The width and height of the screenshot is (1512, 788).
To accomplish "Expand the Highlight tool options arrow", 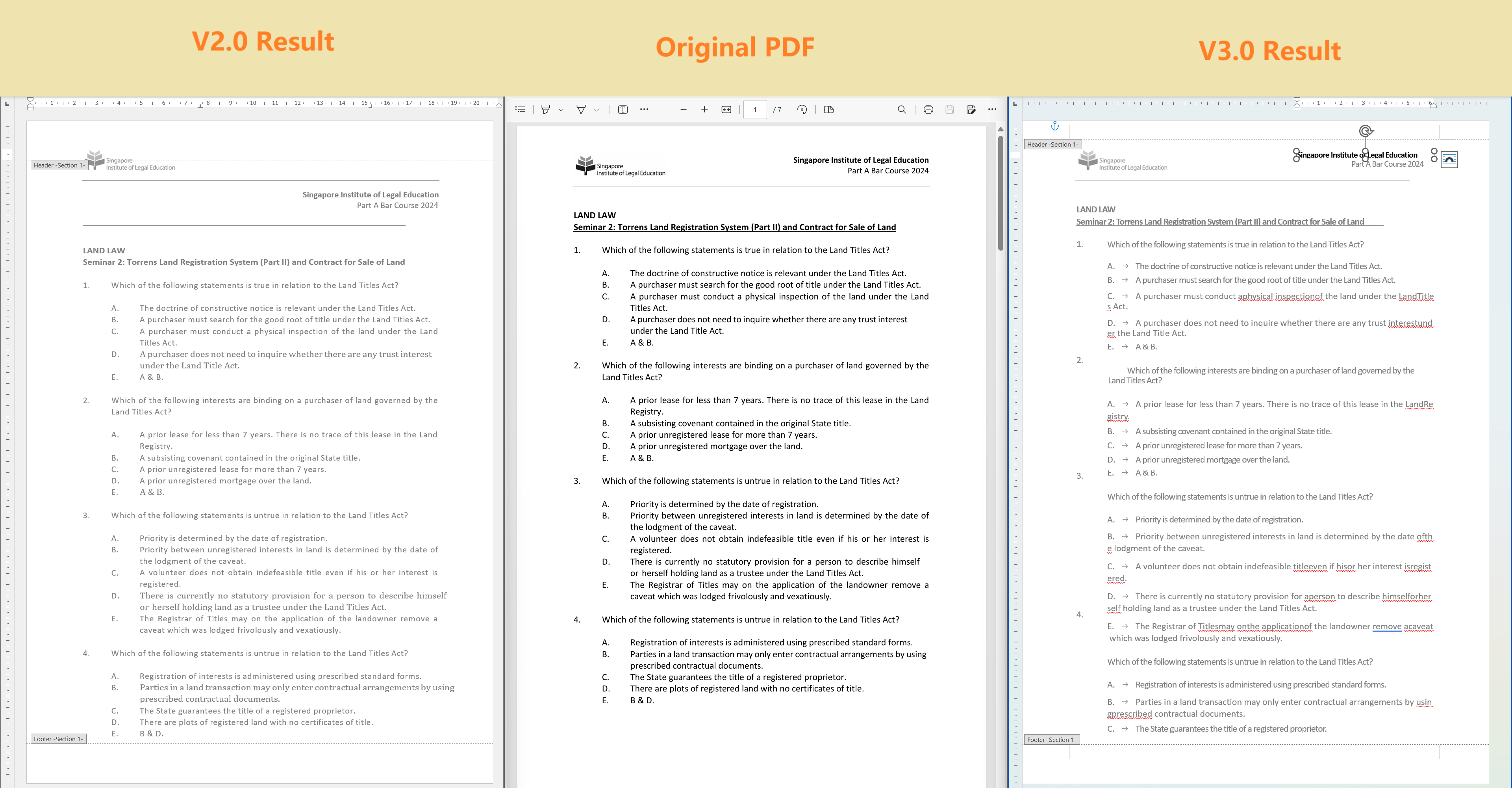I will point(561,110).
